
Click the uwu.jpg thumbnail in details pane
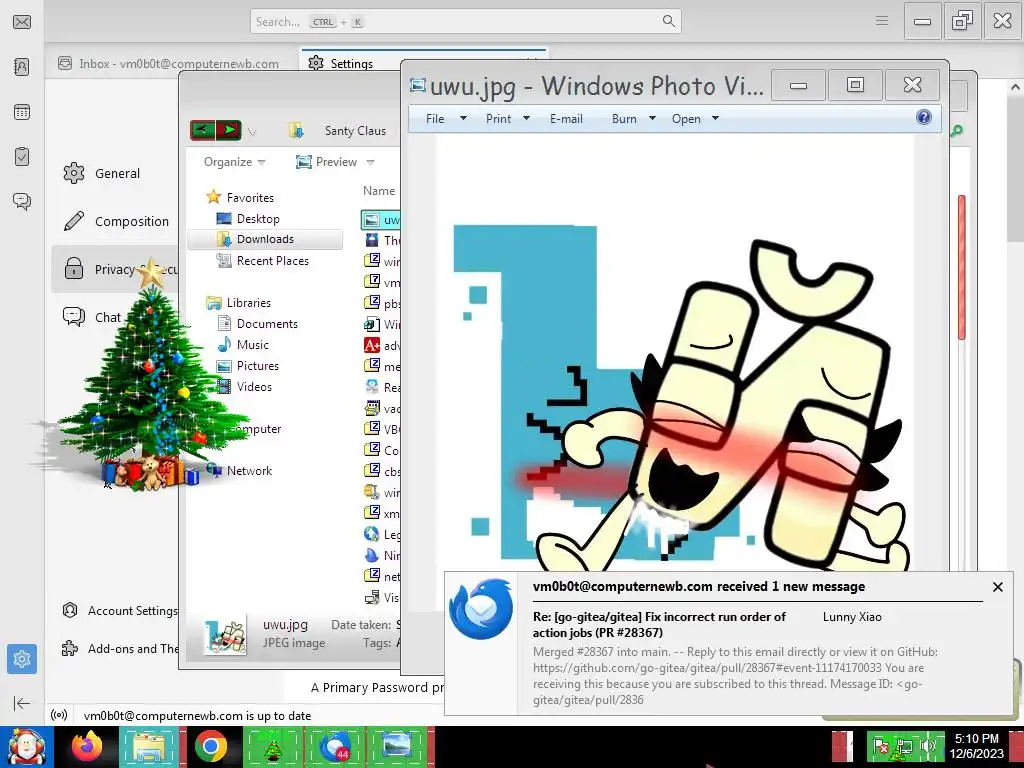(225, 634)
